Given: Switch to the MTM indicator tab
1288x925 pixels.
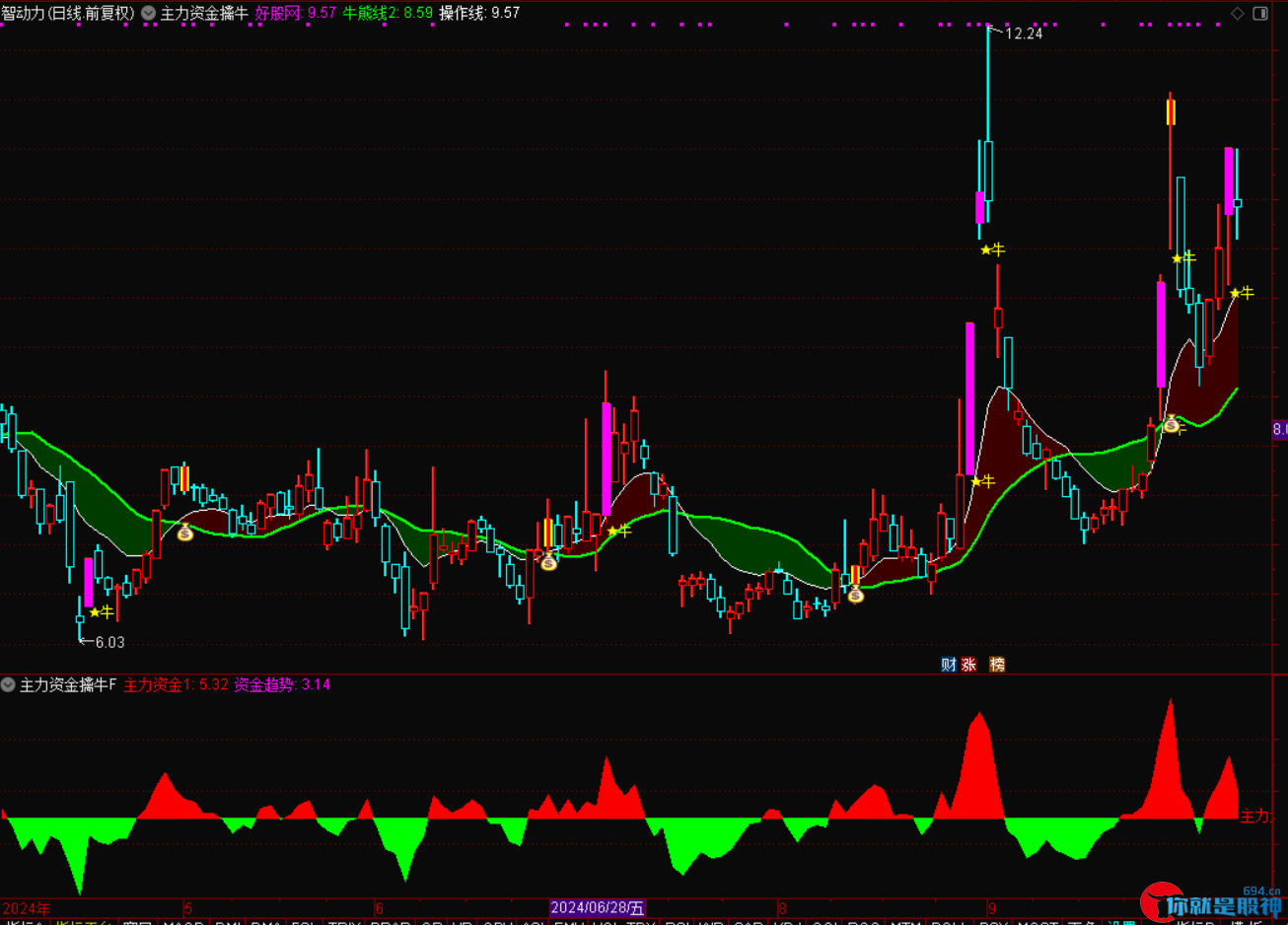Looking at the screenshot, I should (905, 923).
